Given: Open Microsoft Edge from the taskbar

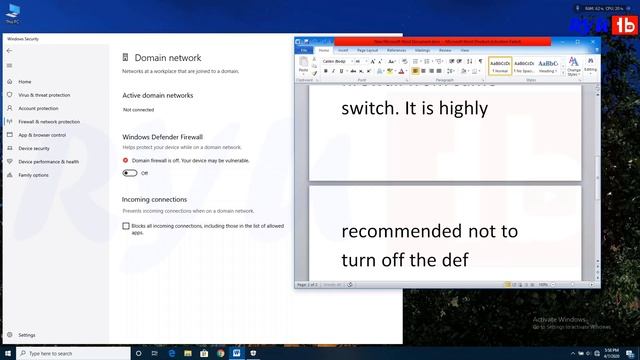Looking at the screenshot, I should tap(171, 353).
